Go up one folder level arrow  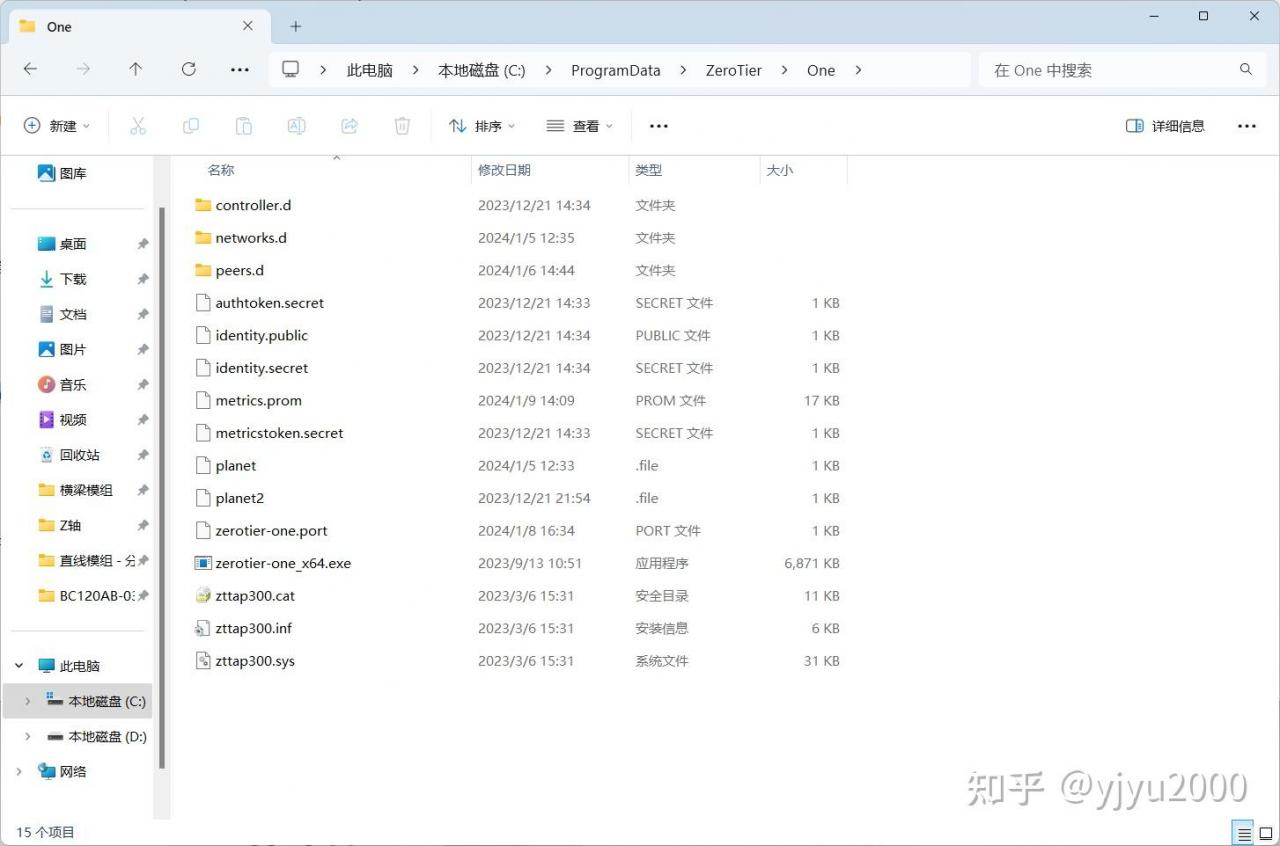(x=136, y=69)
